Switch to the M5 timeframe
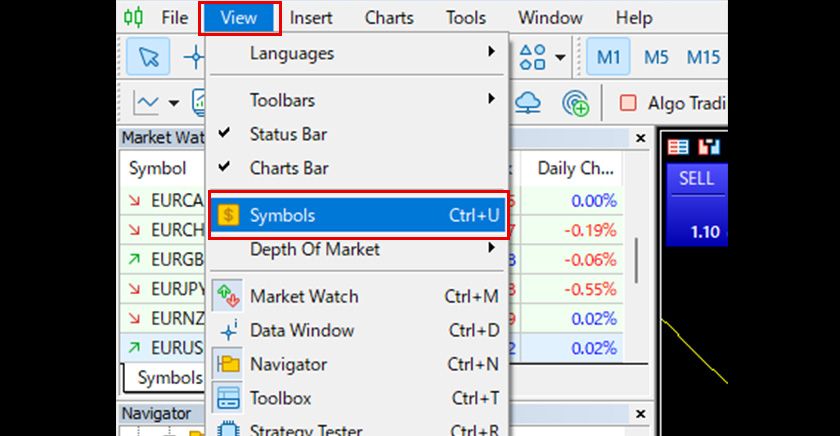Viewport: 840px width, 436px height. (x=656, y=57)
